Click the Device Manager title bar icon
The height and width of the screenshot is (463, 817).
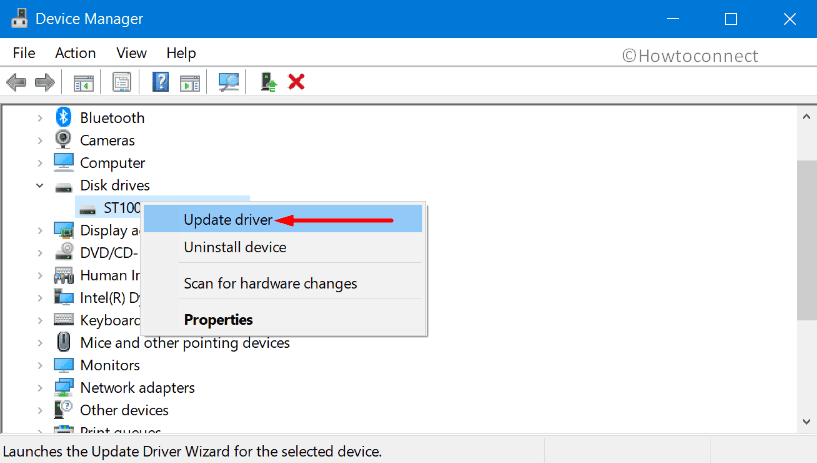click(19, 18)
